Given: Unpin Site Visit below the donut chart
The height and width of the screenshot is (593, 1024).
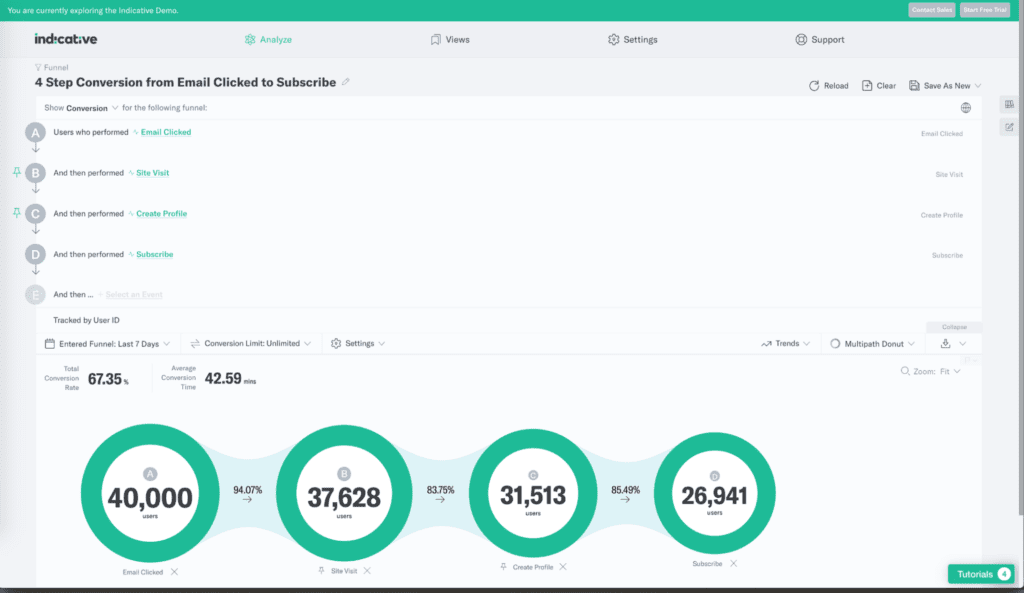Looking at the screenshot, I should [320, 570].
